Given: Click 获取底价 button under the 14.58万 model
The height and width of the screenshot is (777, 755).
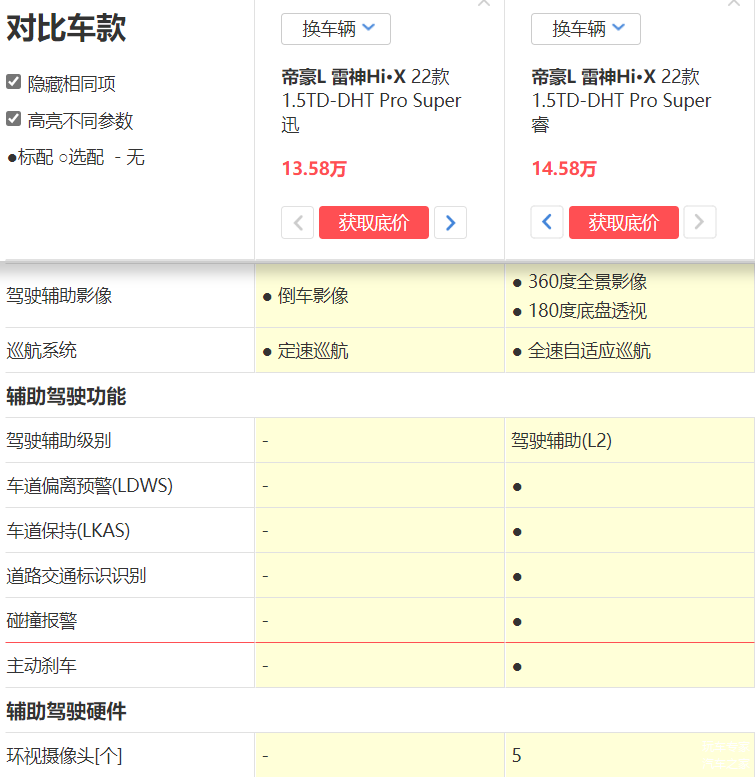Looking at the screenshot, I should click(x=624, y=222).
